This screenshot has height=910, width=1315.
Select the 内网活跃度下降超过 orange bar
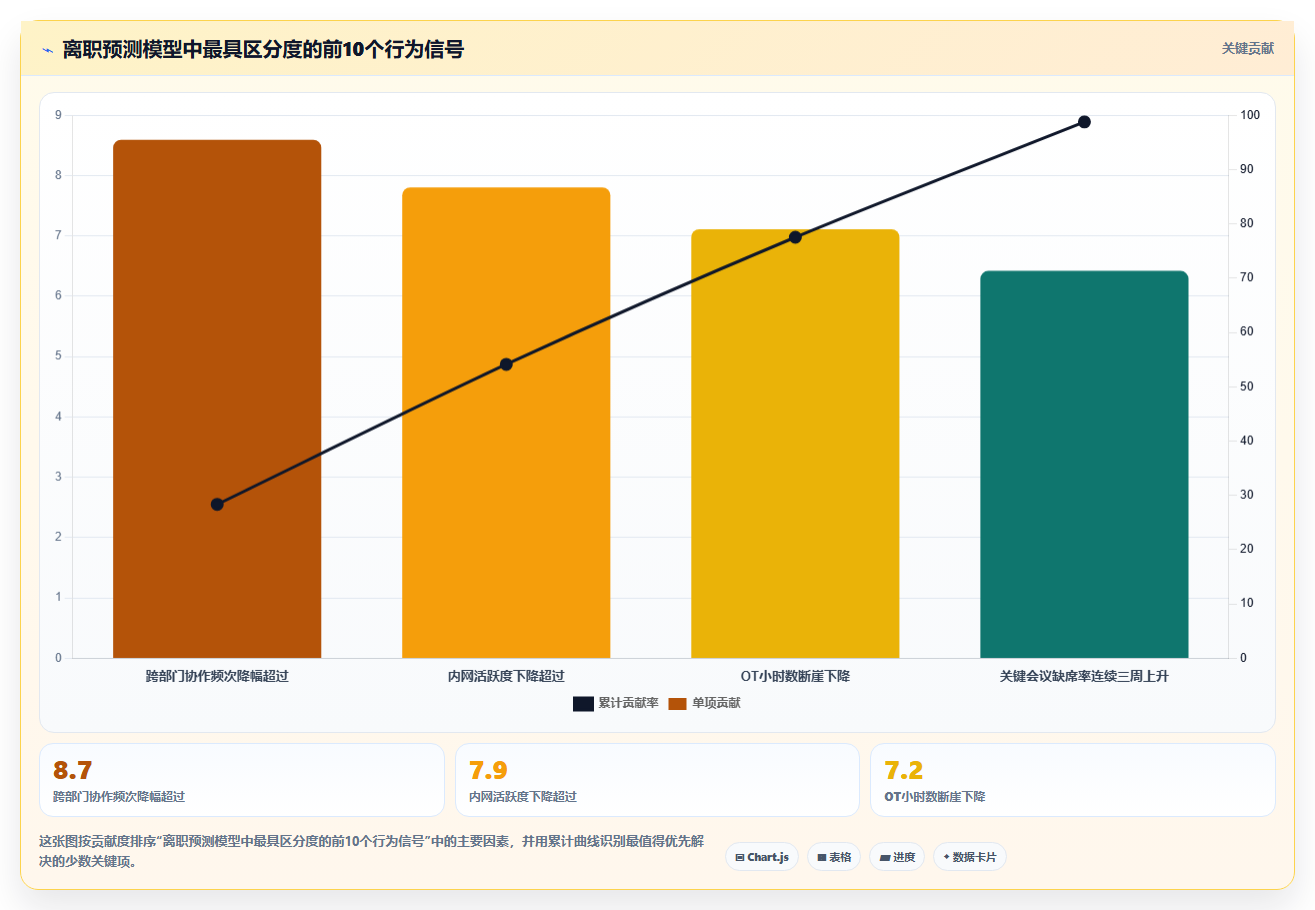pyautogui.click(x=506, y=423)
